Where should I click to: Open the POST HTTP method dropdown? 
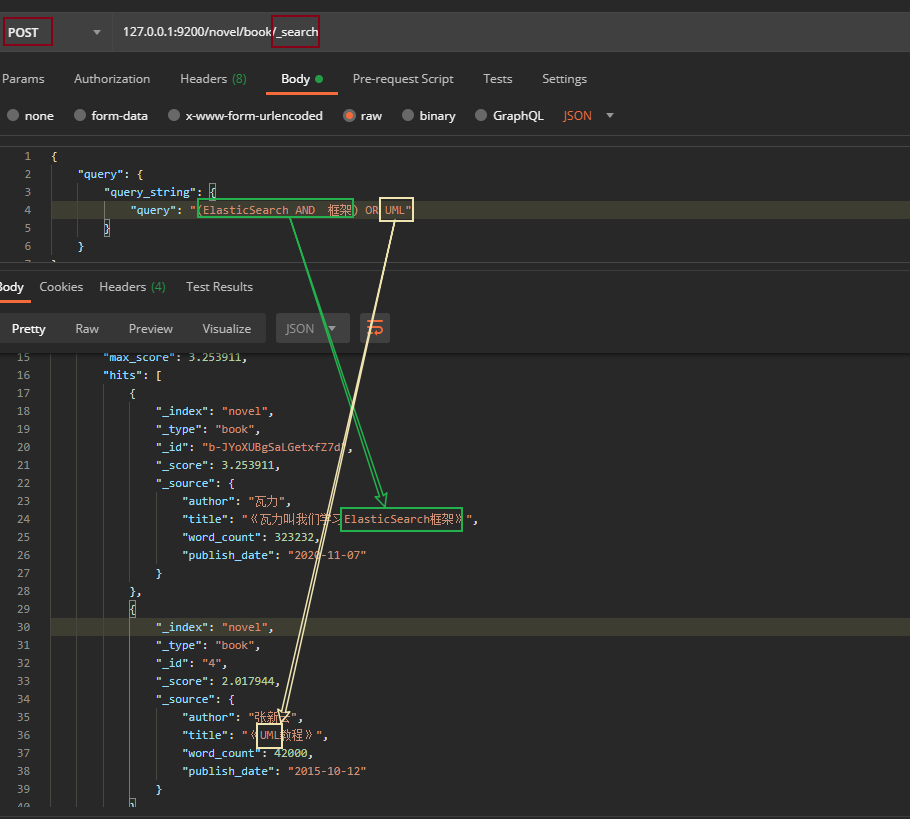[55, 32]
